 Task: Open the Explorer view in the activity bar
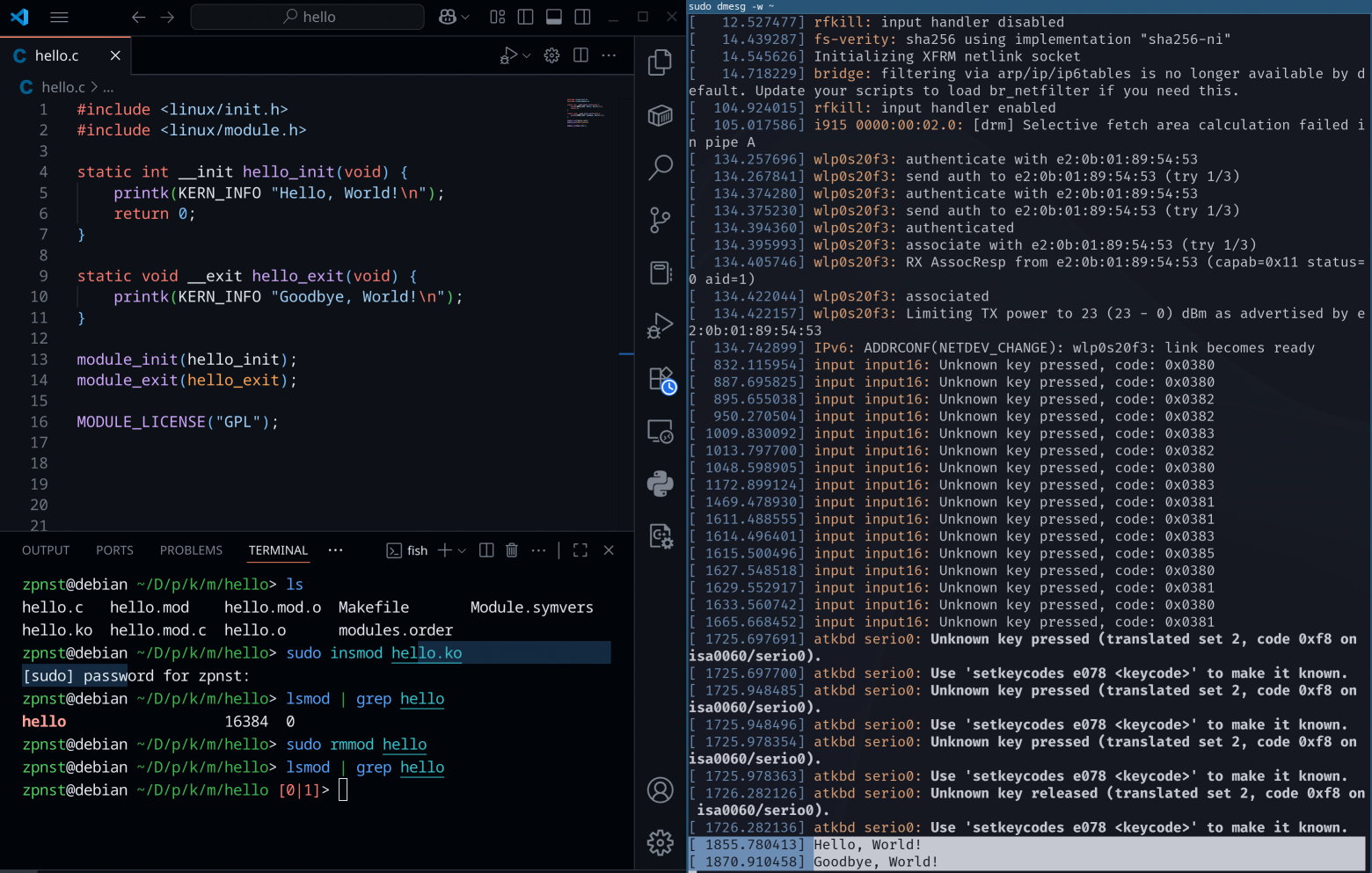click(660, 62)
